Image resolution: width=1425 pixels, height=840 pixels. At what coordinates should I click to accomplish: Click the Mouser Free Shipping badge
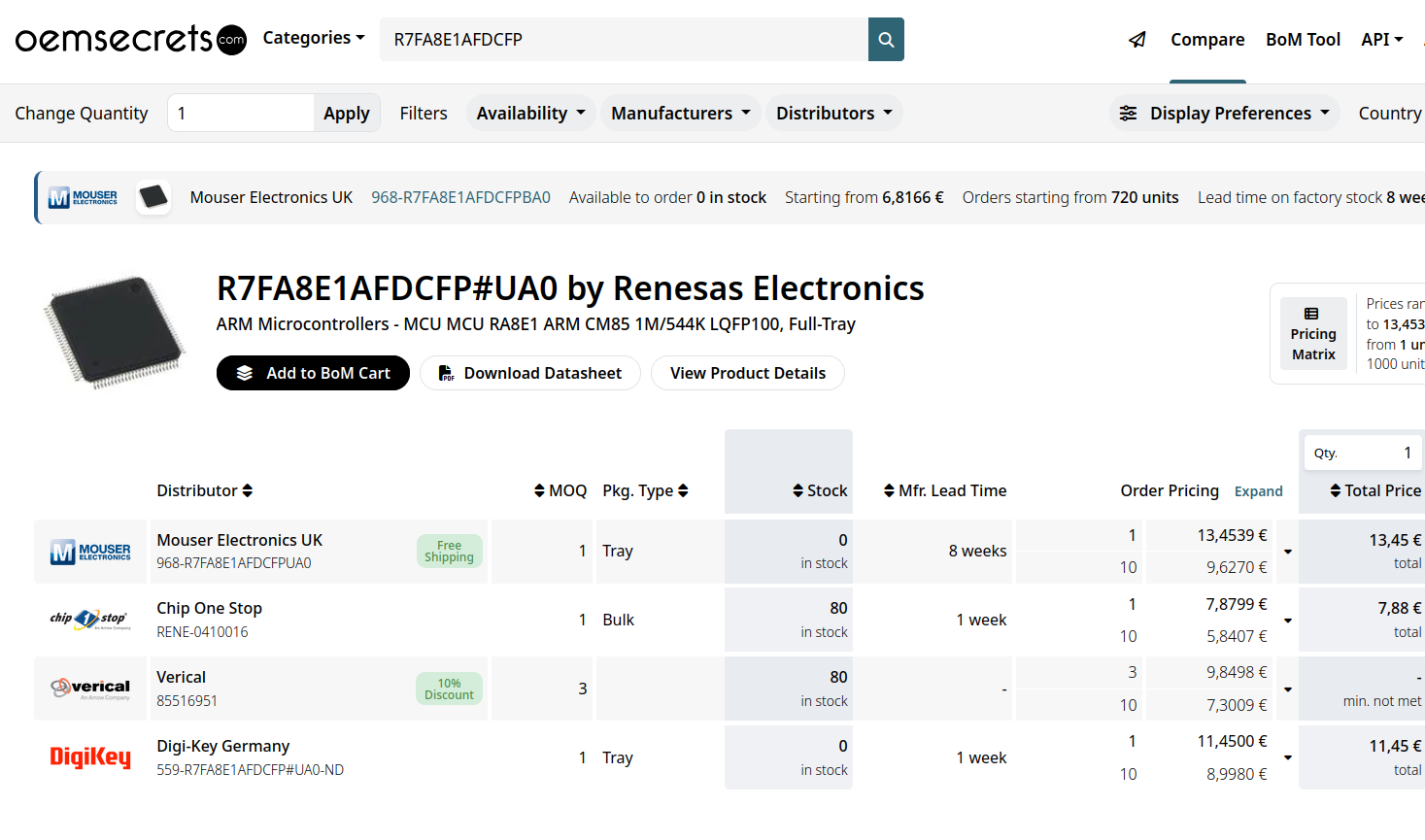tap(449, 552)
